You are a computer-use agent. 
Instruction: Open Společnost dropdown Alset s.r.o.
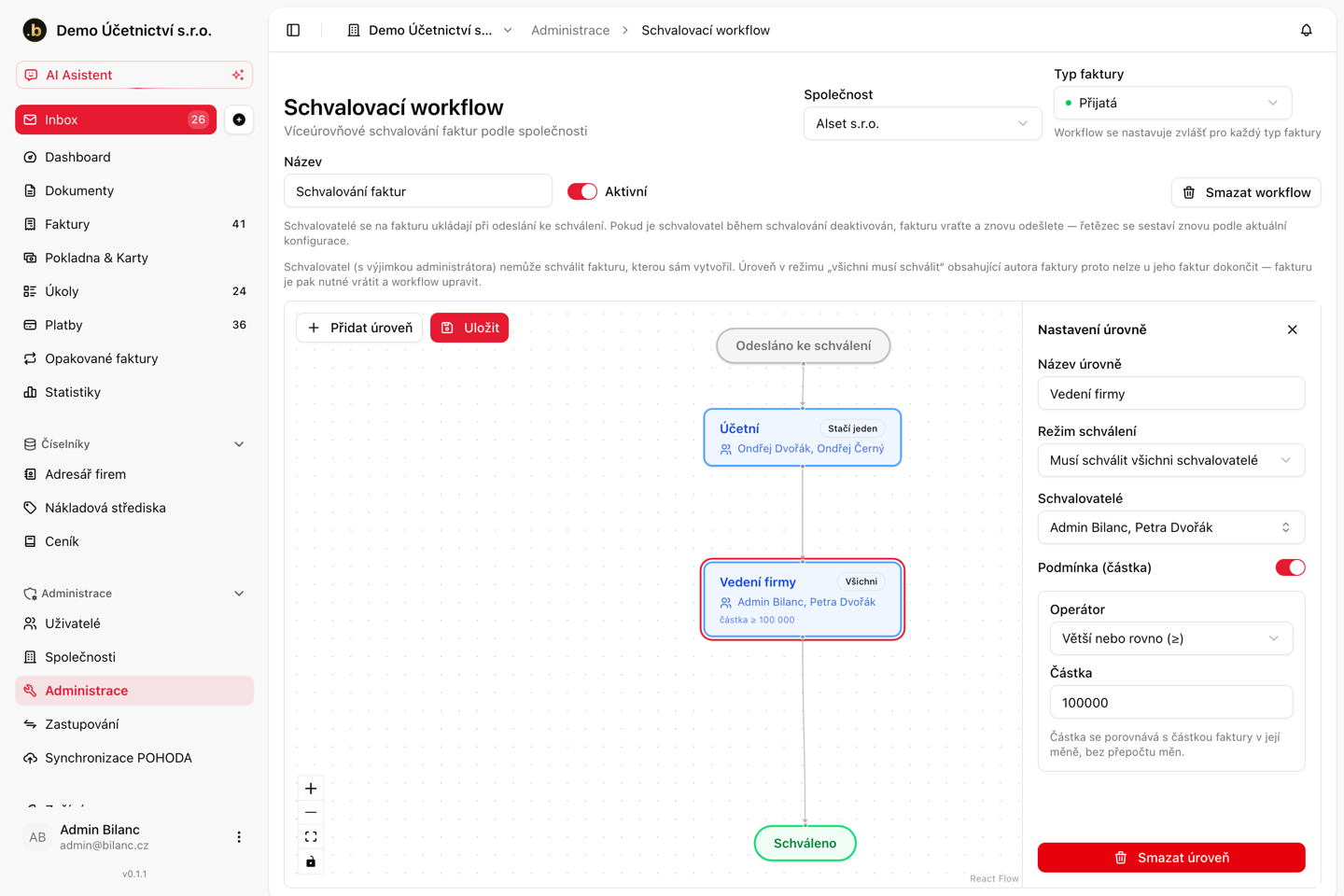click(922, 123)
